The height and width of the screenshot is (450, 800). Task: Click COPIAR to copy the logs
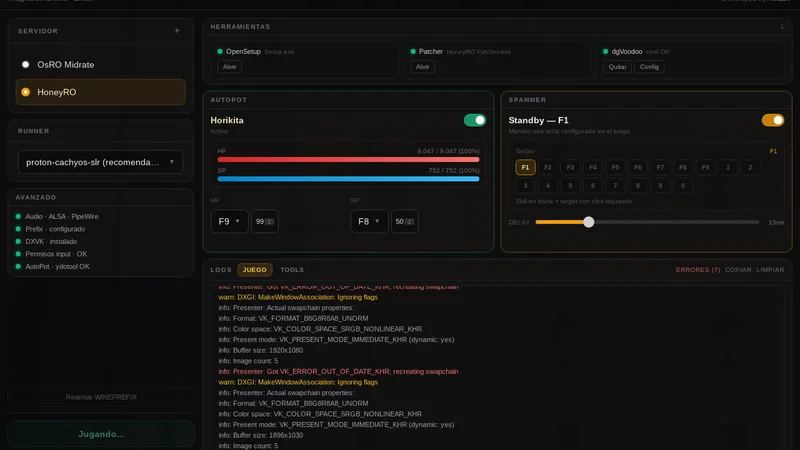point(738,269)
